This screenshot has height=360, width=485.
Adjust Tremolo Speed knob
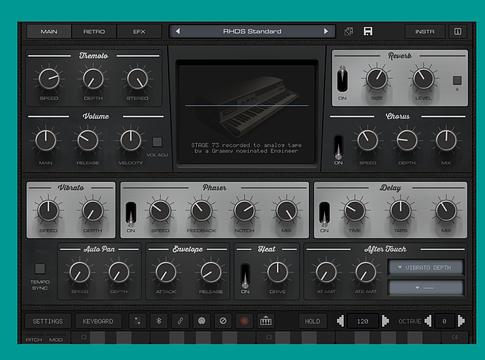pos(49,79)
